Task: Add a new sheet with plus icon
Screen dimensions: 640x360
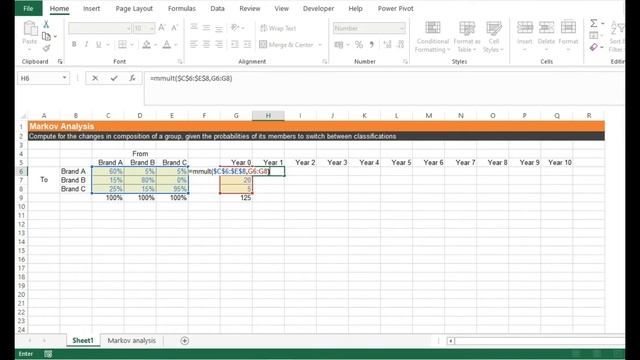Action: 184,340
